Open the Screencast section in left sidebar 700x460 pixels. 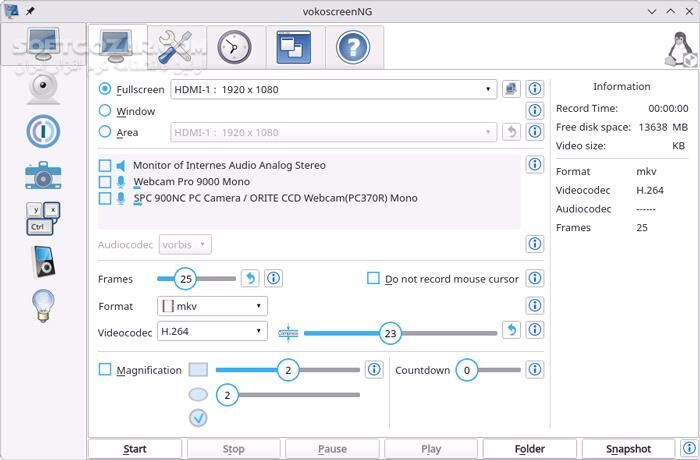pyautogui.click(x=43, y=45)
